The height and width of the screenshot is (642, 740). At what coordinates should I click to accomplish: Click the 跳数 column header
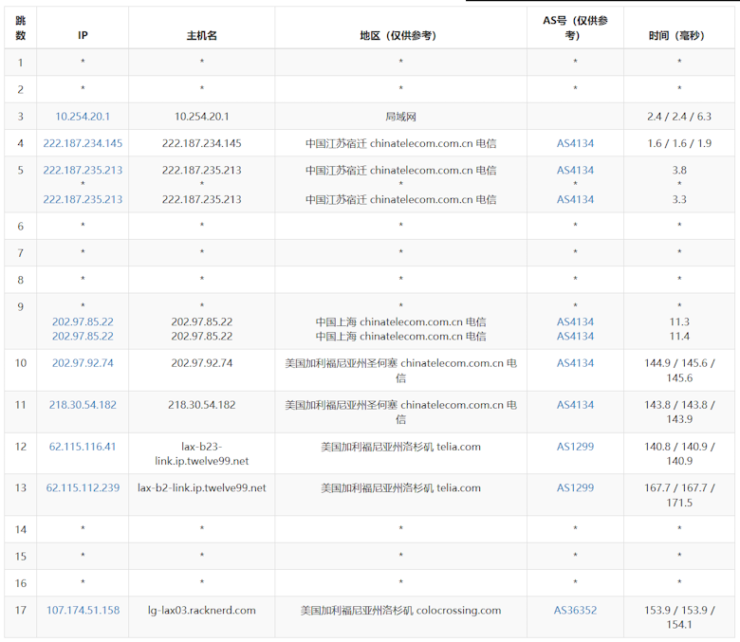point(20,28)
